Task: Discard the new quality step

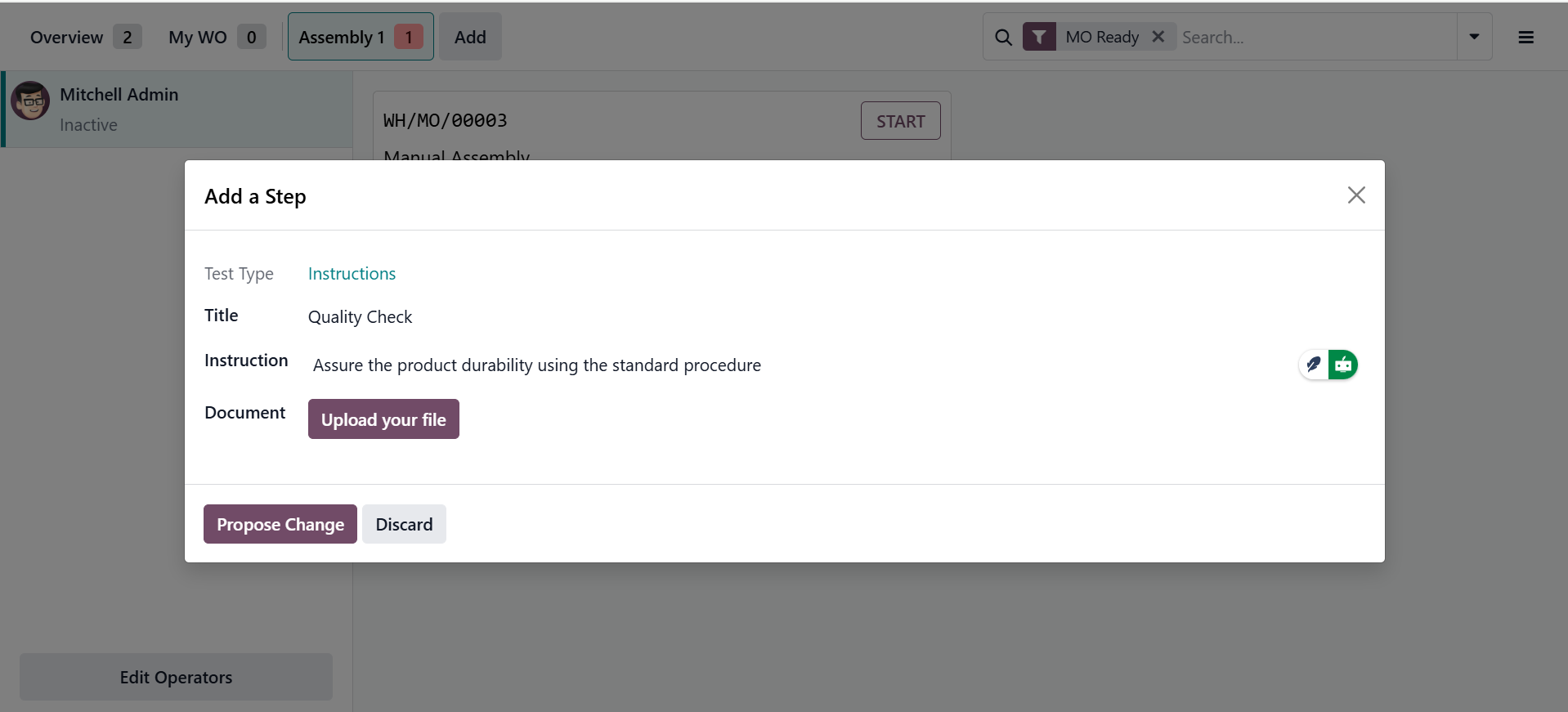Action: click(404, 524)
